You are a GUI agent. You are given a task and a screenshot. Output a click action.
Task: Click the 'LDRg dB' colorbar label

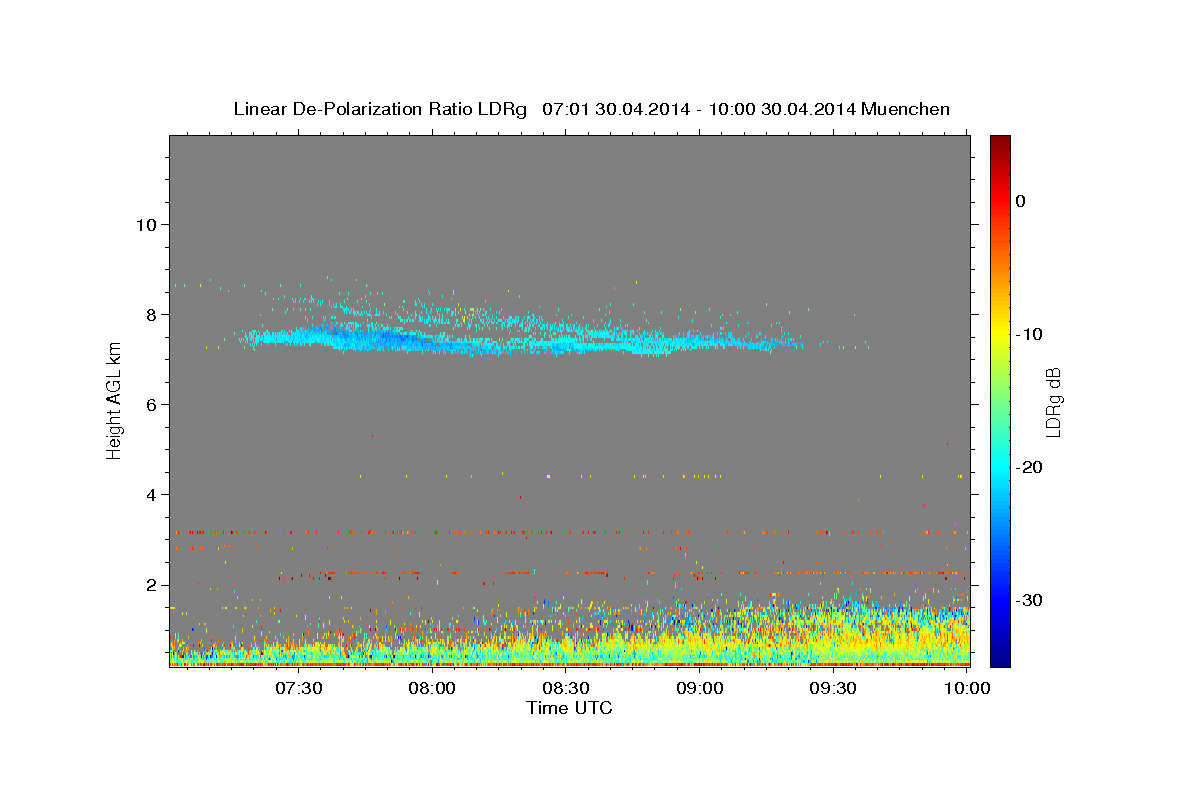click(x=1052, y=401)
